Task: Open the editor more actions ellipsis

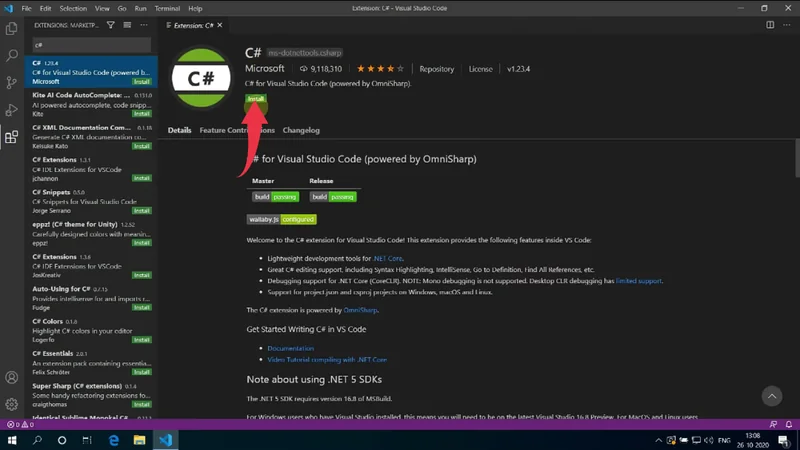Action: coord(787,25)
